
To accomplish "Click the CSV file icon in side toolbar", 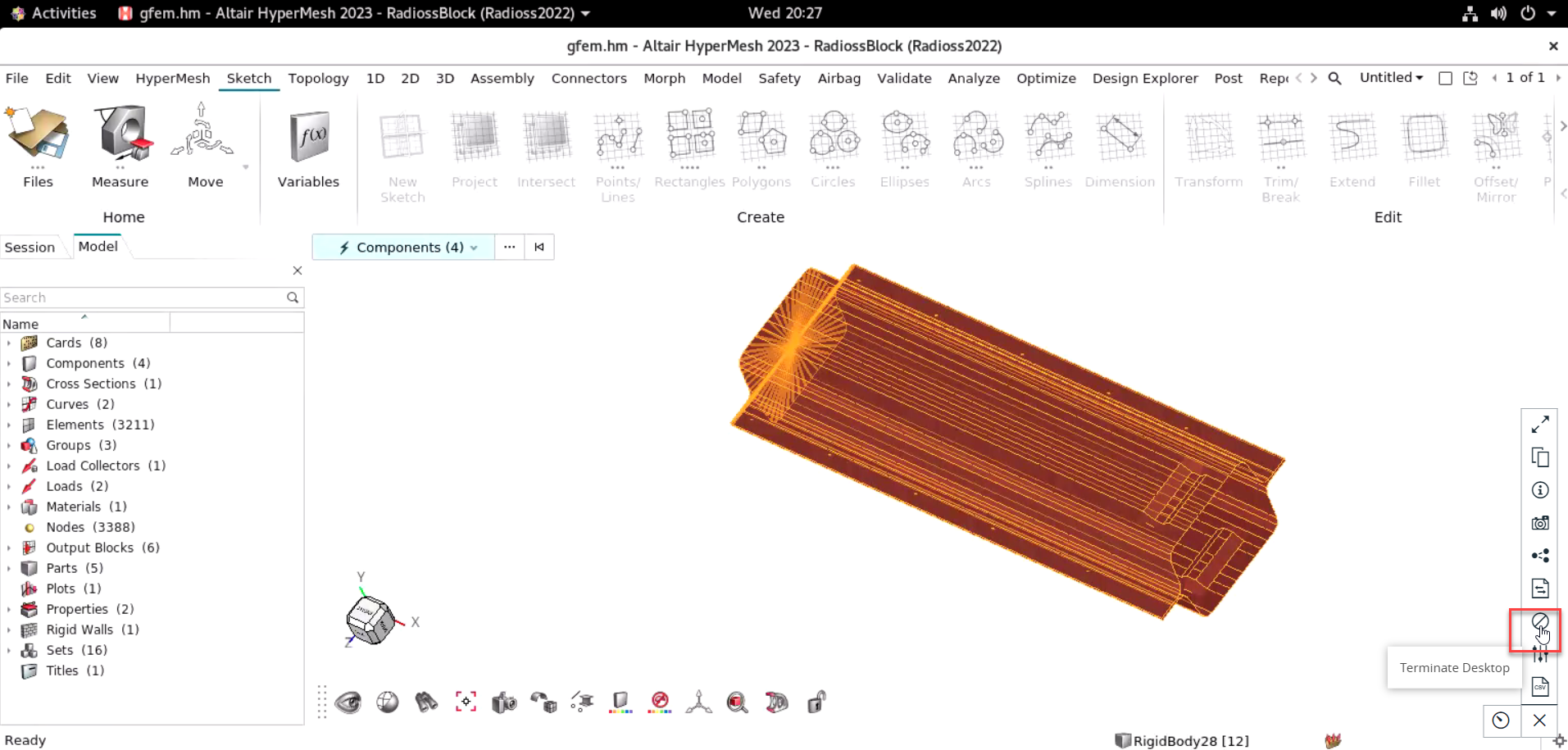I will (x=1540, y=687).
